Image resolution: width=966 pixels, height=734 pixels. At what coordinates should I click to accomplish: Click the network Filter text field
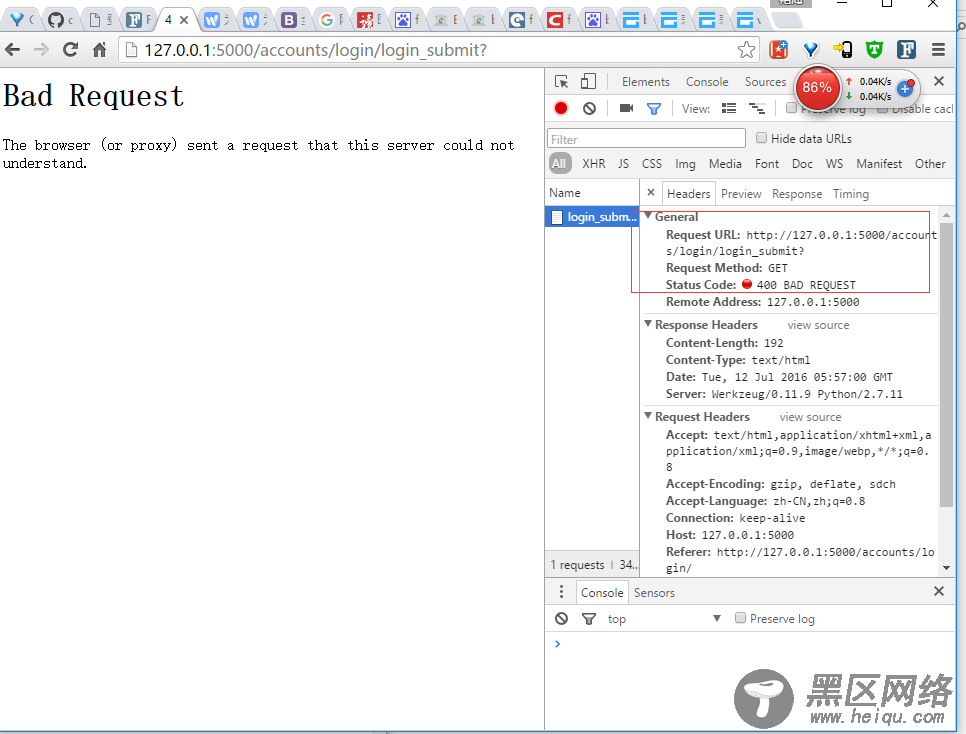[646, 139]
